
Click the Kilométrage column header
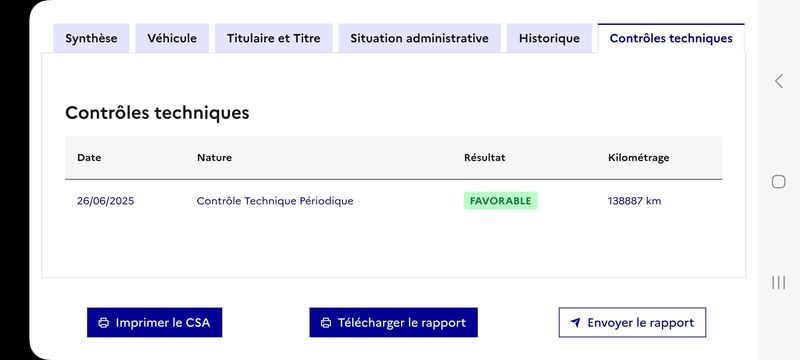[x=638, y=158]
